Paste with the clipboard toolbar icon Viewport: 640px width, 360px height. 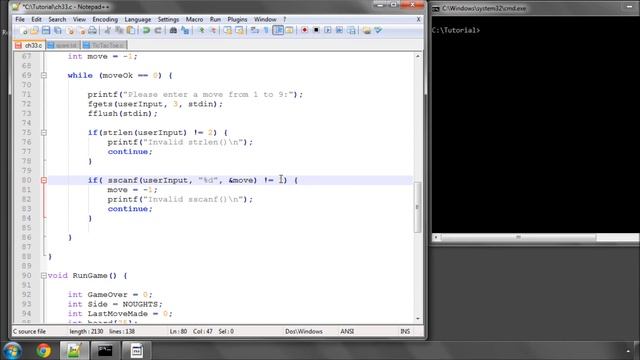131,31
